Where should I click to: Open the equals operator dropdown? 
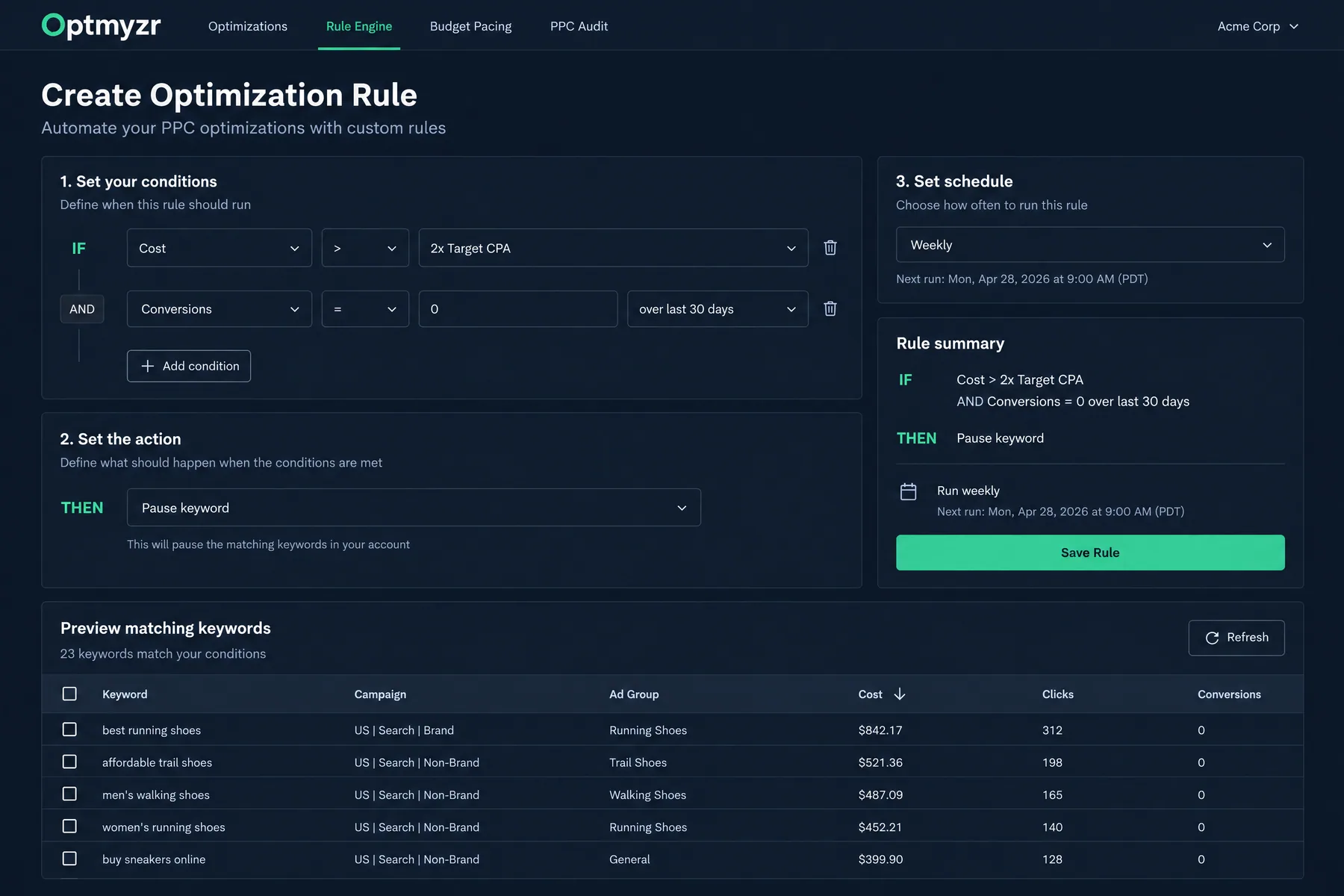[365, 309]
